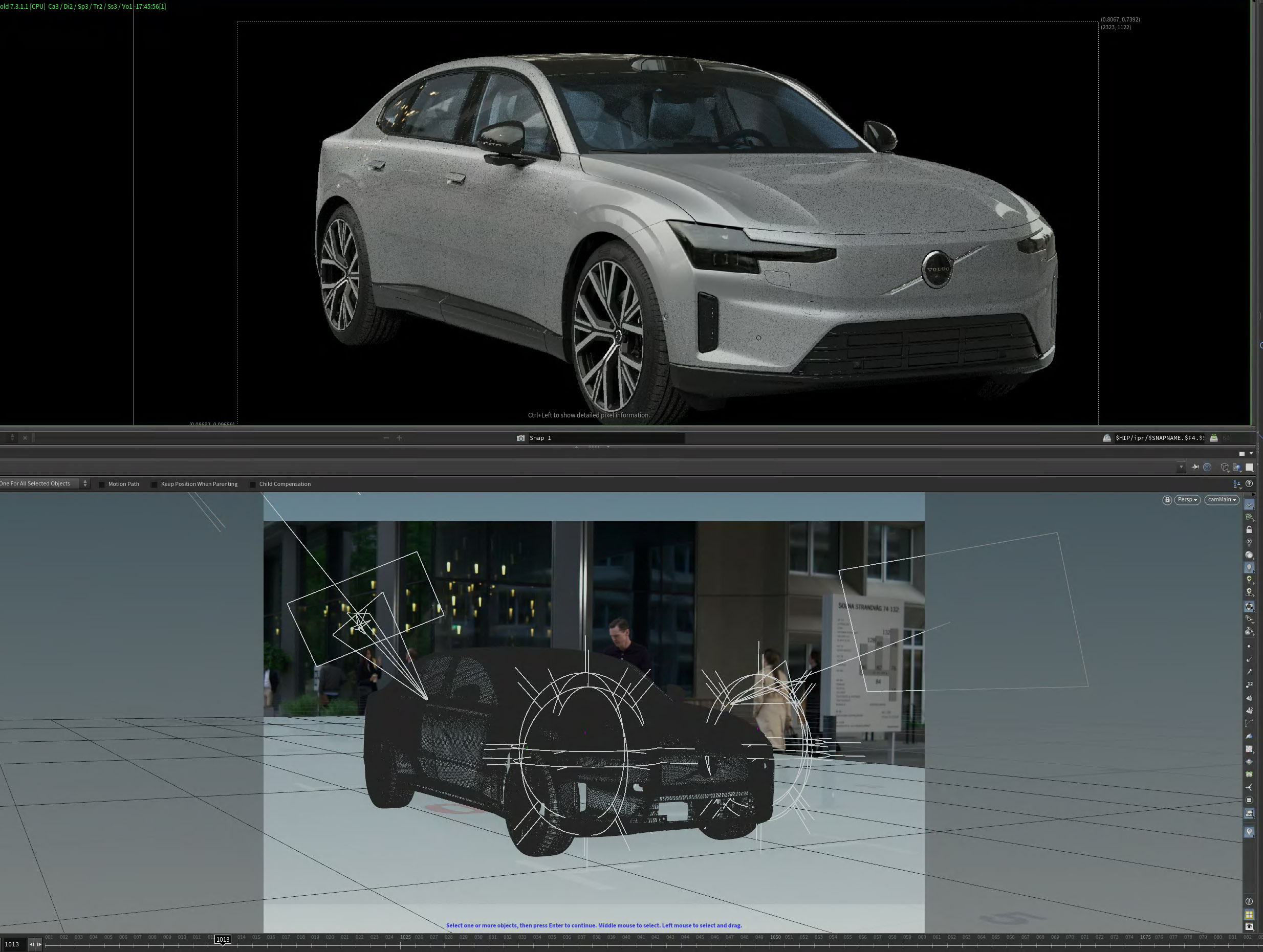Click the plus button in snapshot bar
The height and width of the screenshot is (952, 1263).
(x=399, y=438)
